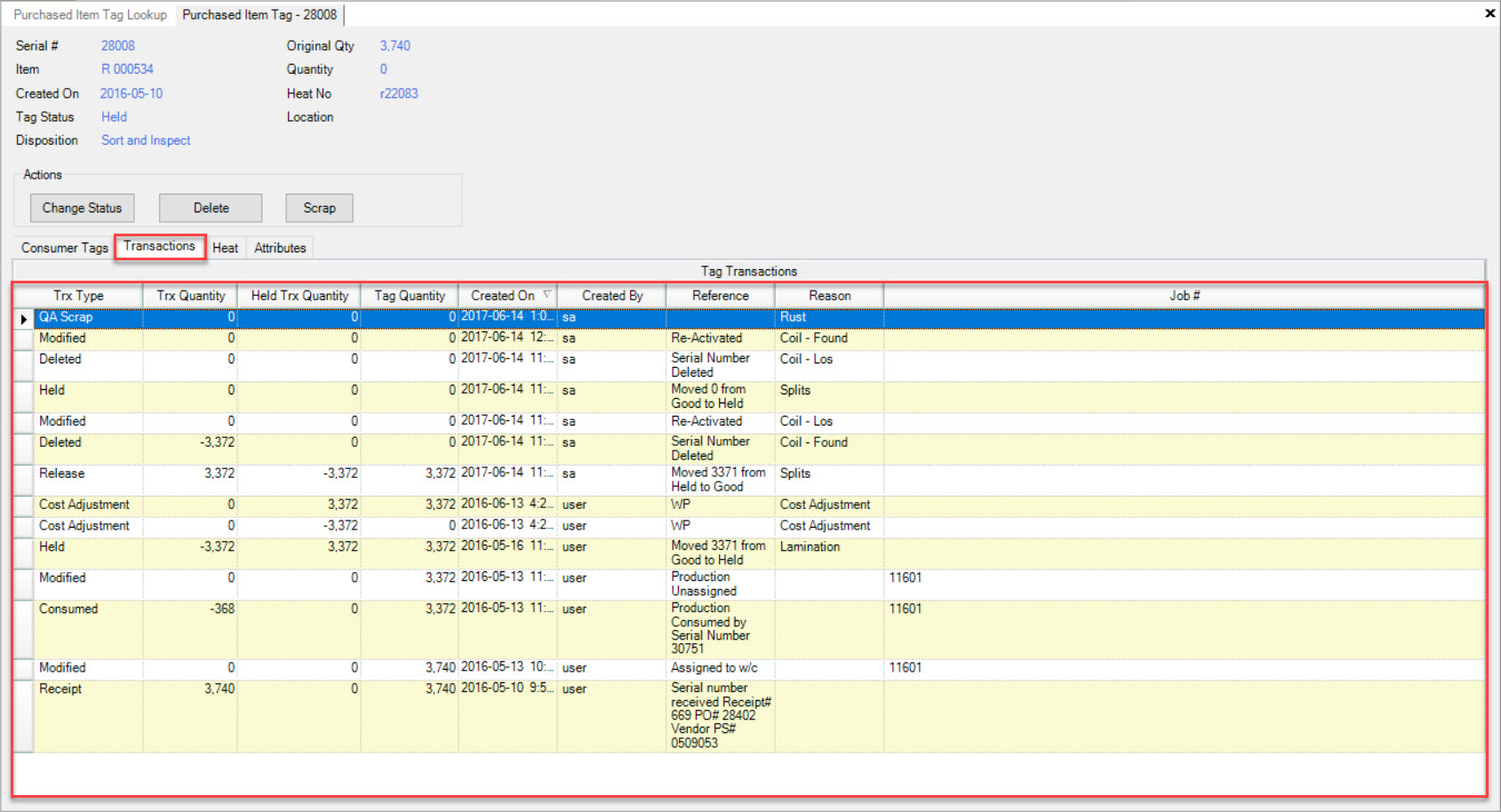Screen dimensions: 1501x812
Task: Open the Heat tab
Action: coord(225,248)
